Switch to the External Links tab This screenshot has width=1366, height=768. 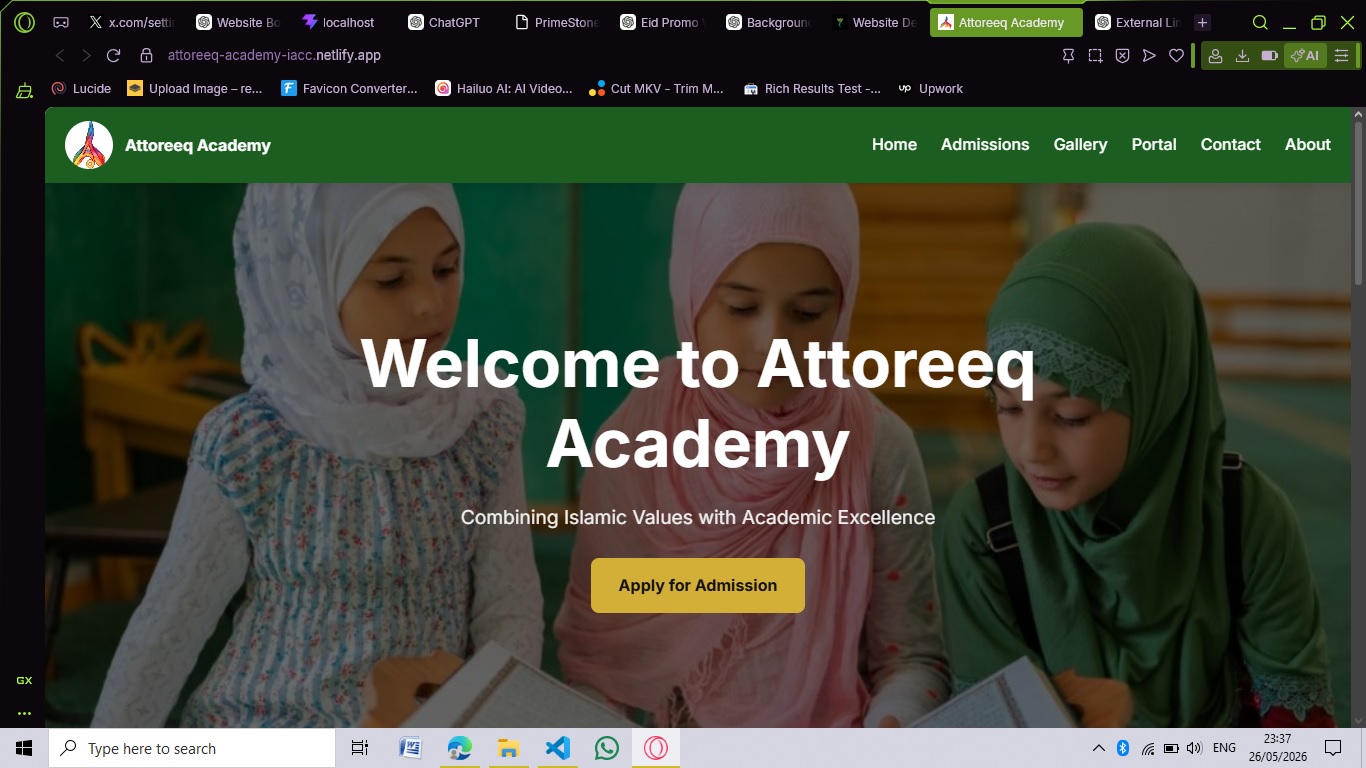pos(1137,22)
